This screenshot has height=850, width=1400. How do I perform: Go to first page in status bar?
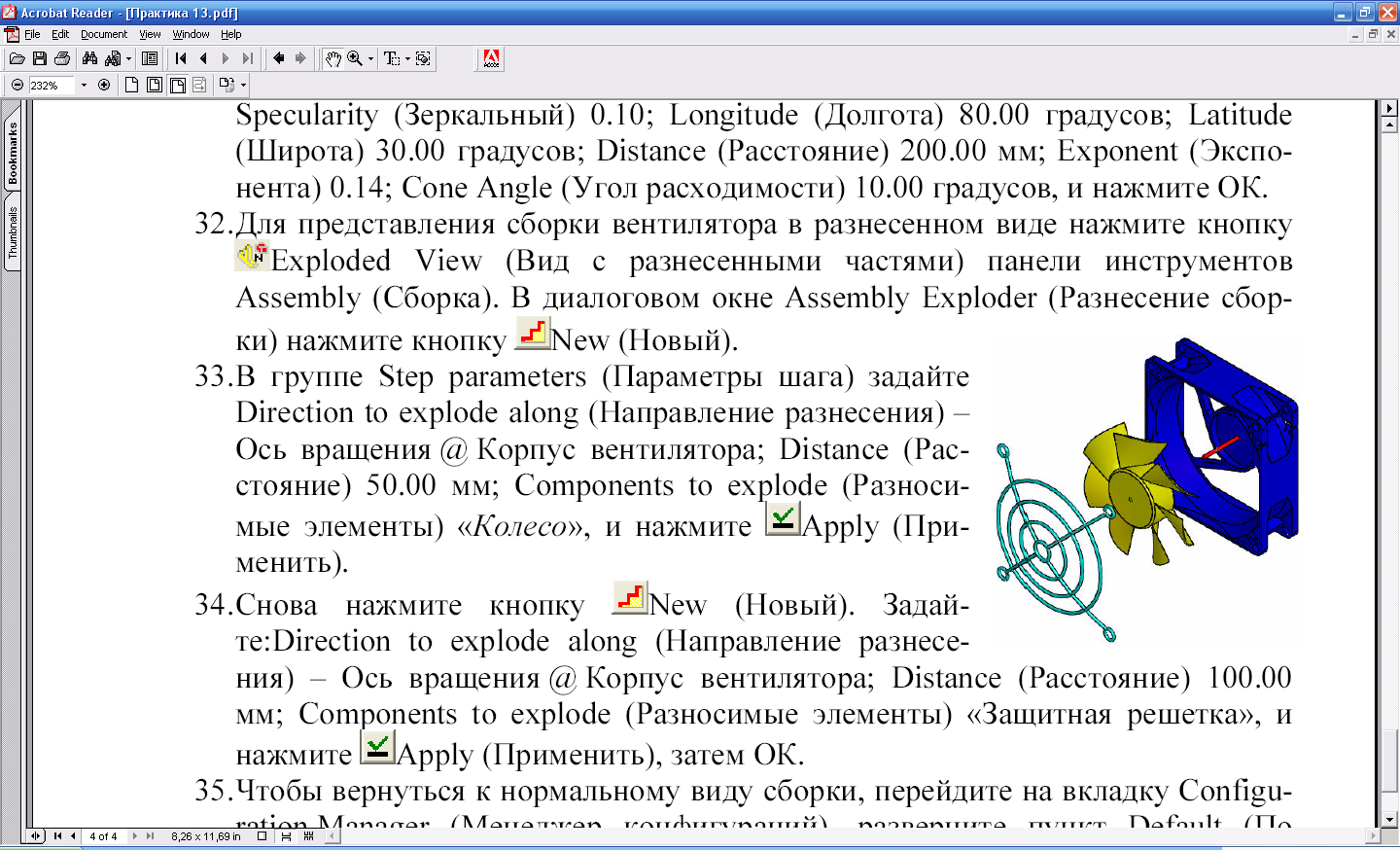tap(57, 835)
